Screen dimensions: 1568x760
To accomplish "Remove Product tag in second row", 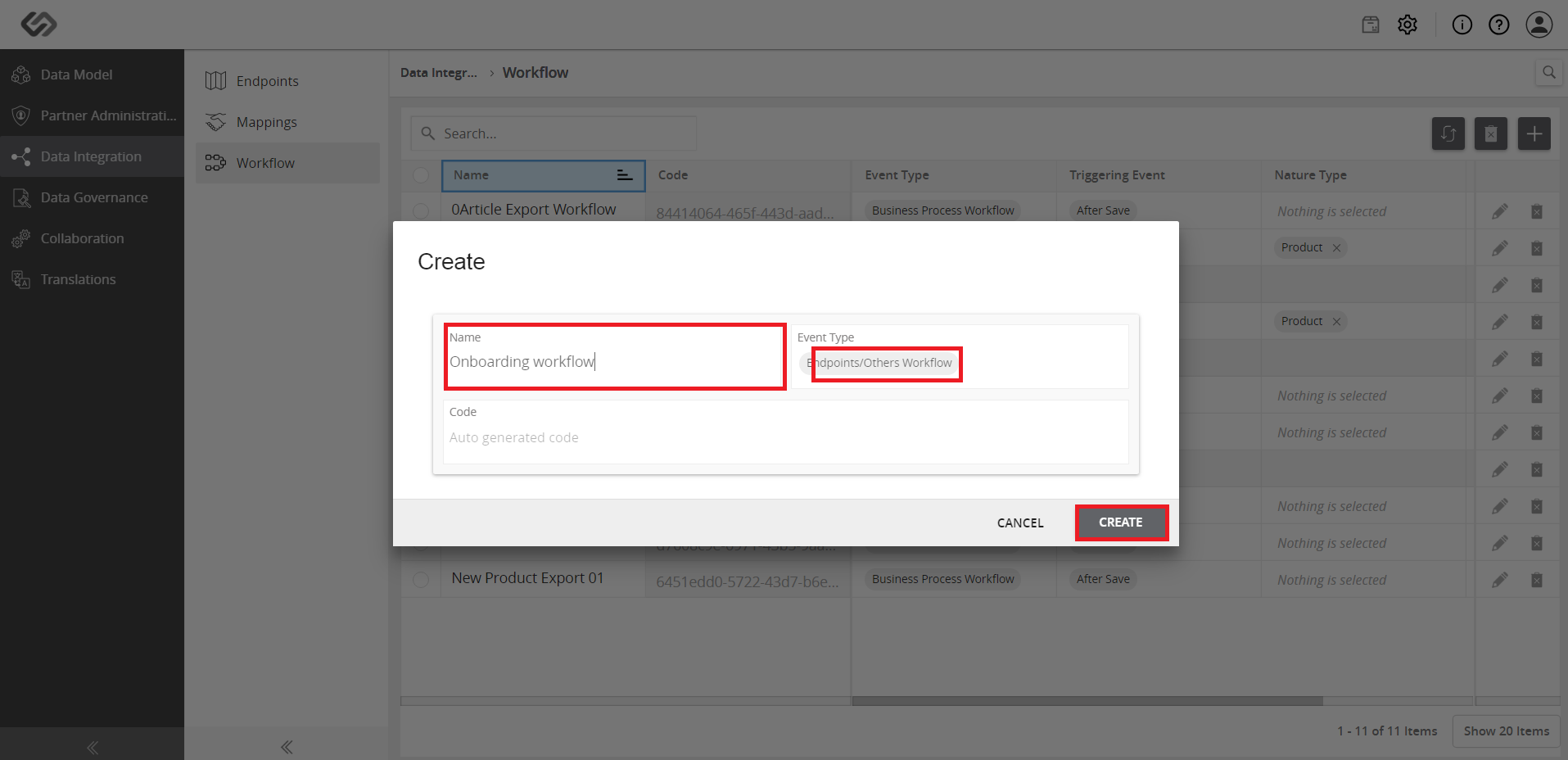I will point(1336,248).
